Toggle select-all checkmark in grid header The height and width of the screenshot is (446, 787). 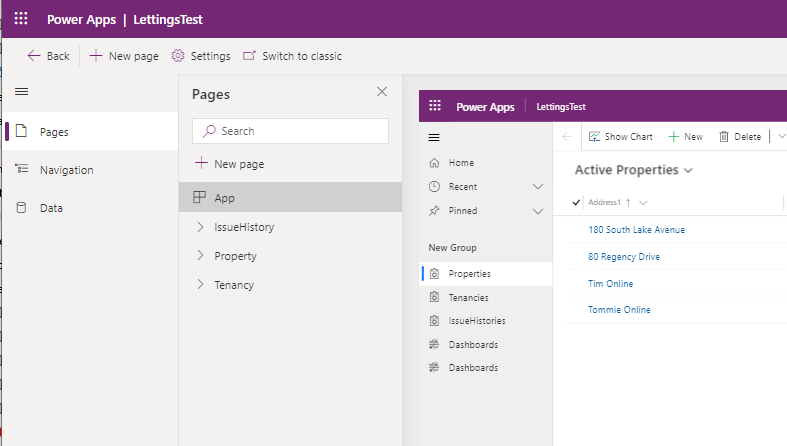576,202
